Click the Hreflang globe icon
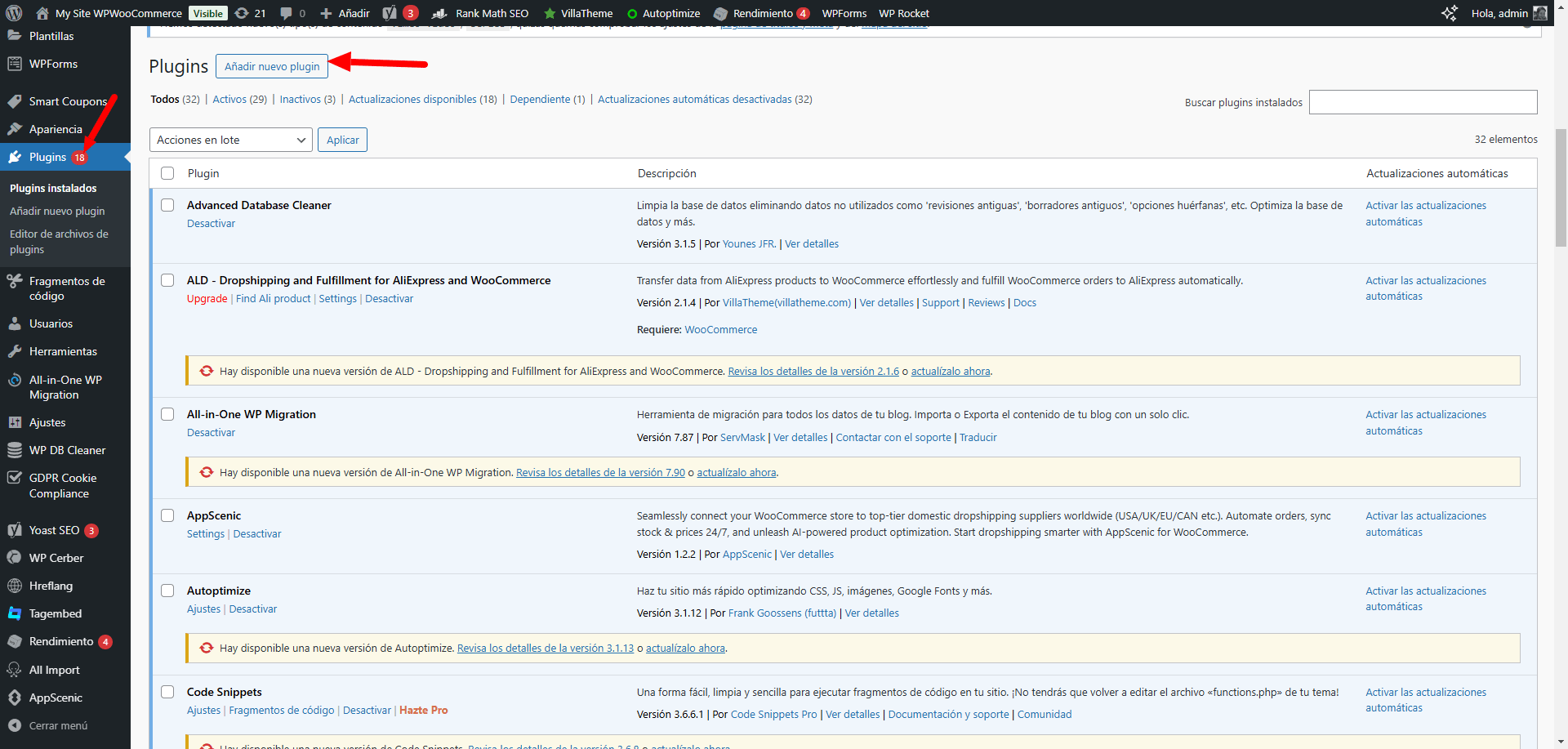The image size is (1568, 749). 15,586
